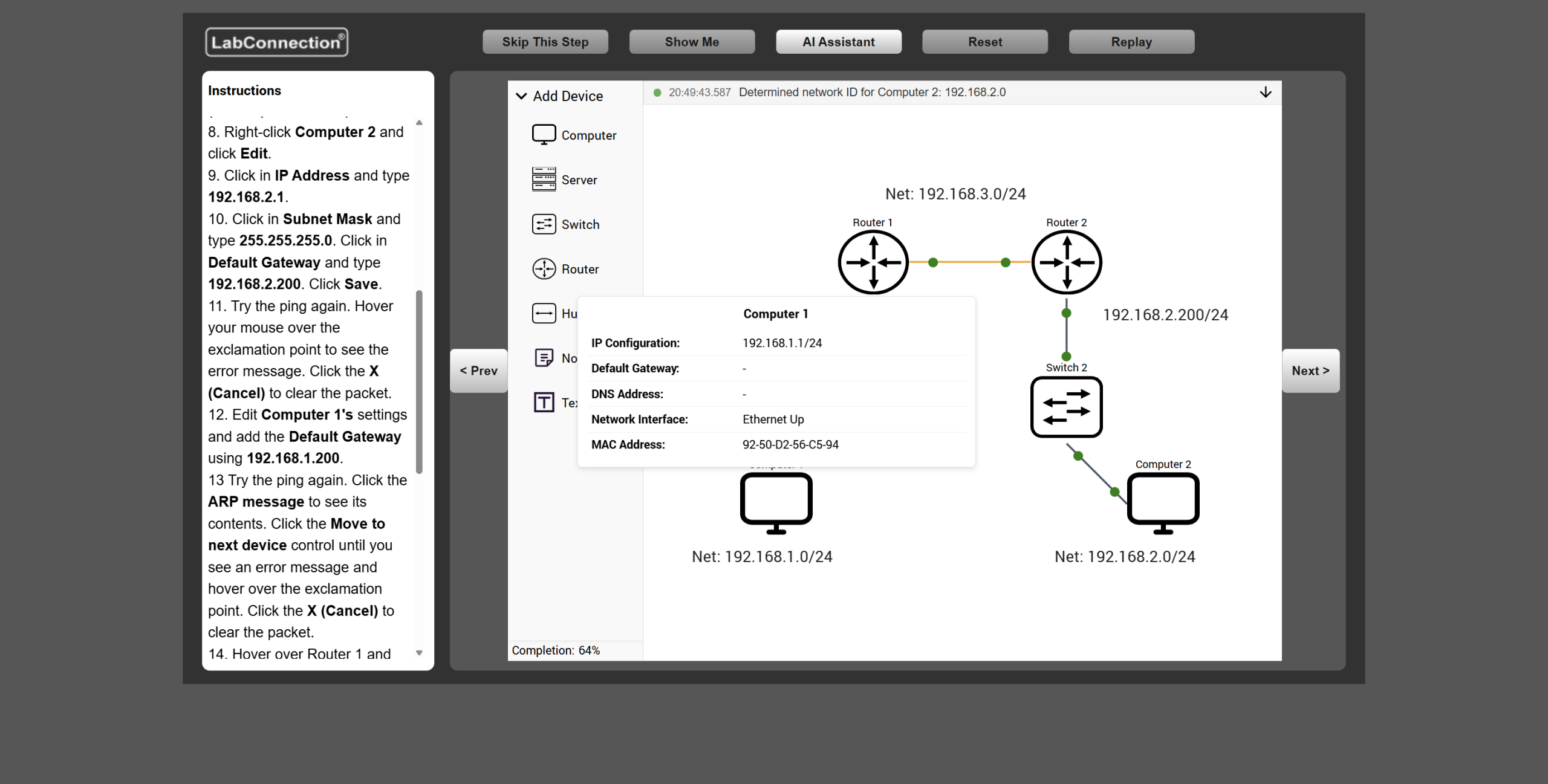Viewport: 1548px width, 784px height.
Task: Expand the log with the down arrow
Action: point(1265,92)
